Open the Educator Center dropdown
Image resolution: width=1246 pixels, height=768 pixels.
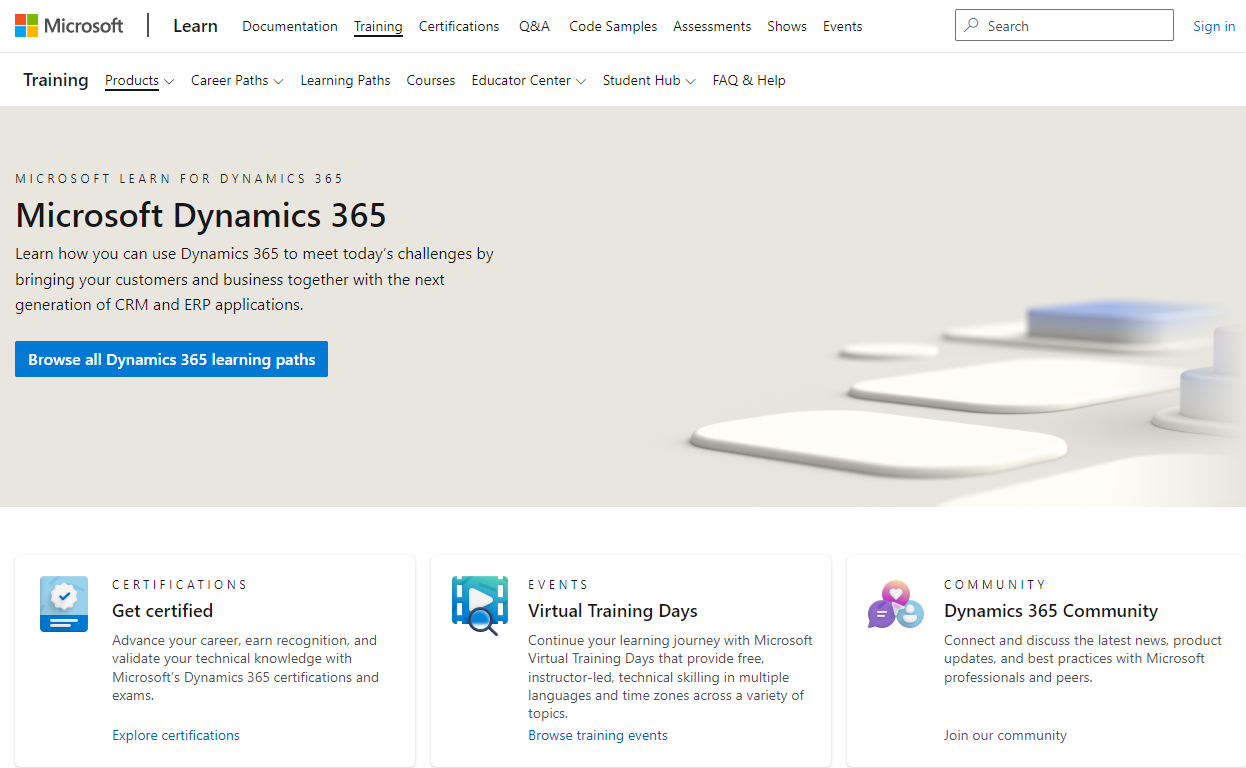click(x=528, y=81)
